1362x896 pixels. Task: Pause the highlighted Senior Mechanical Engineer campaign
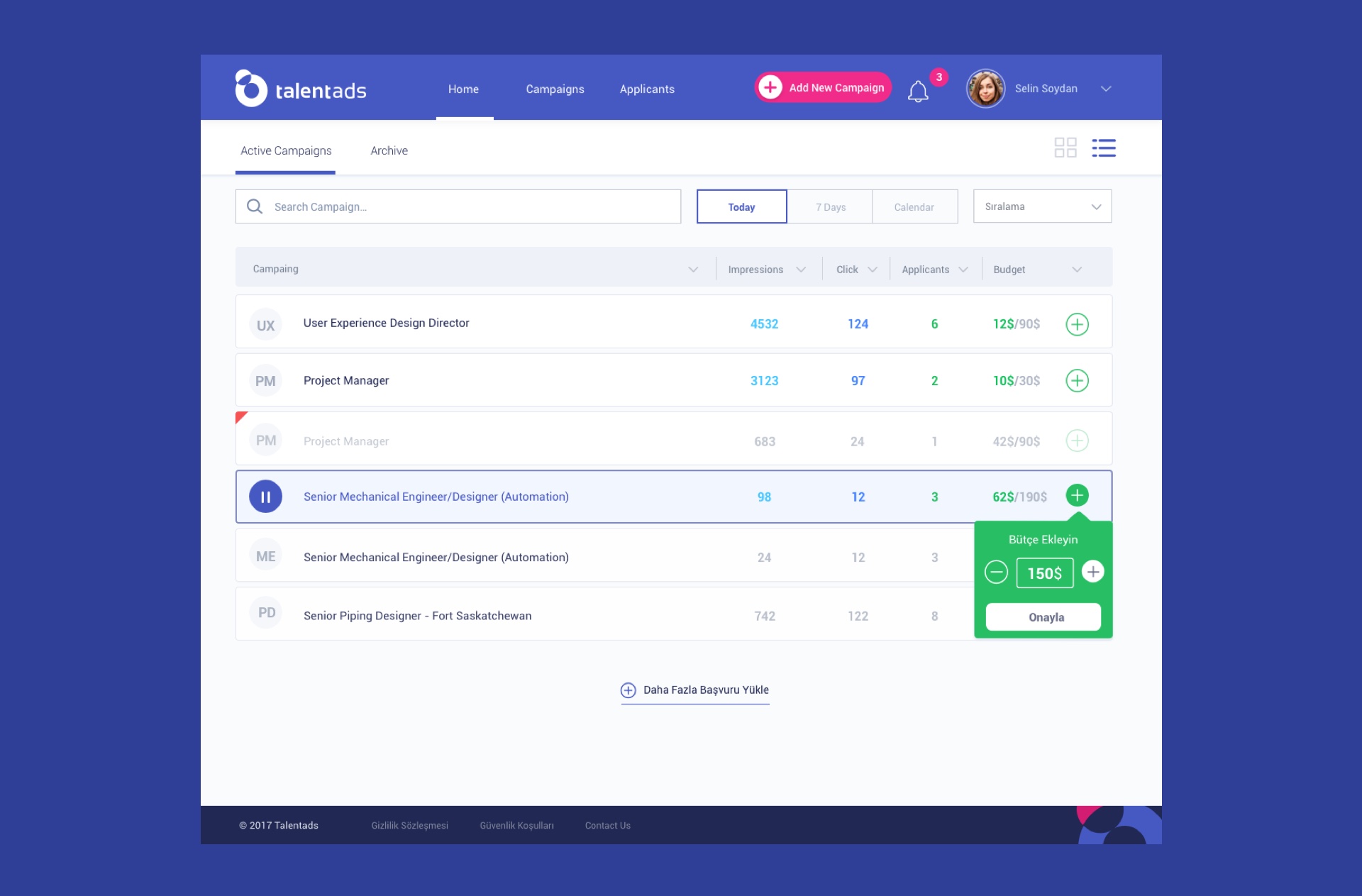pyautogui.click(x=265, y=497)
